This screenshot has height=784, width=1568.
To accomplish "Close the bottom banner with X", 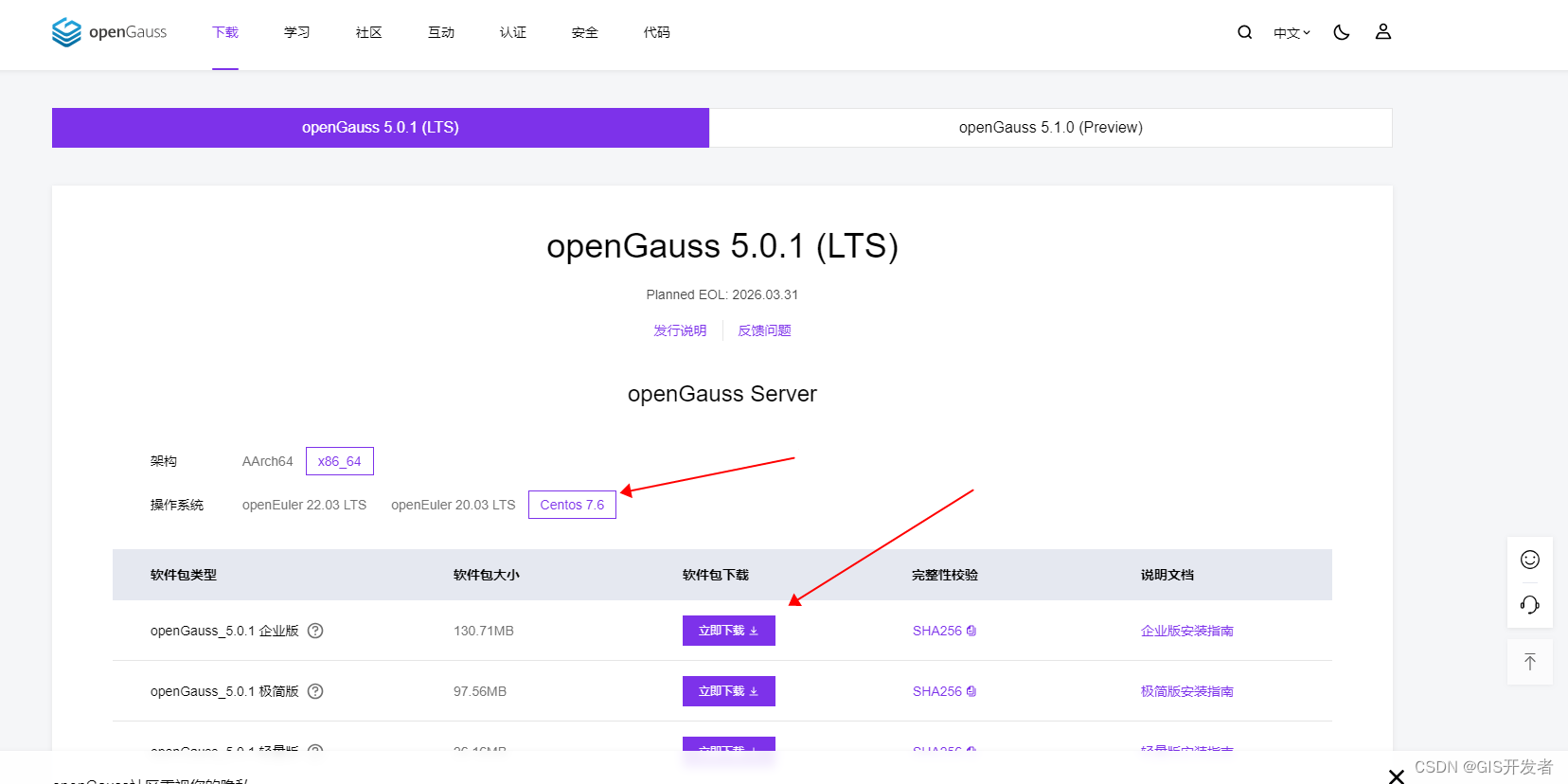I will [x=1396, y=776].
